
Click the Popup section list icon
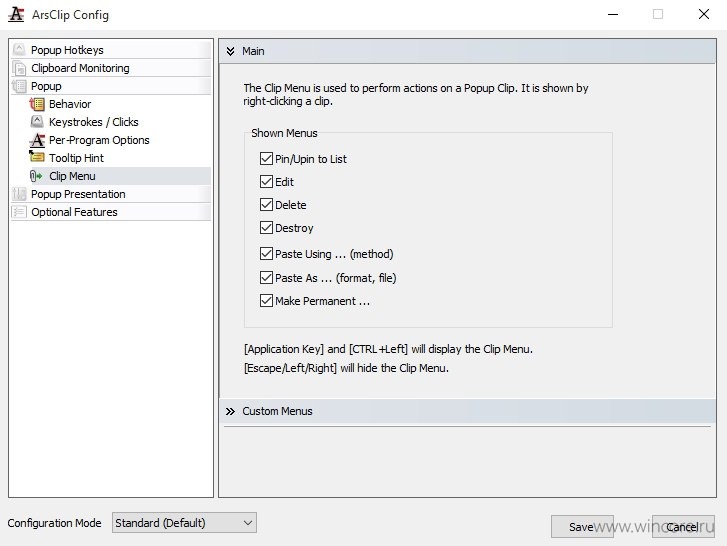pos(19,86)
